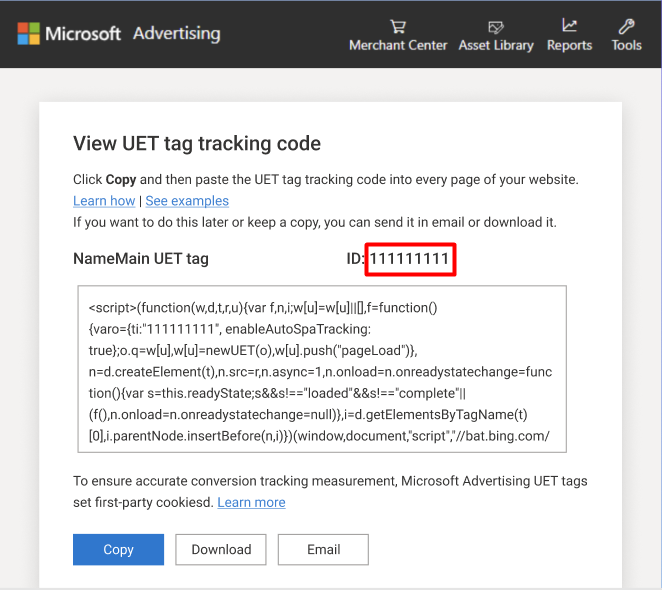662x590 pixels.
Task: Click the bat.bing.com code line
Action: (319, 435)
